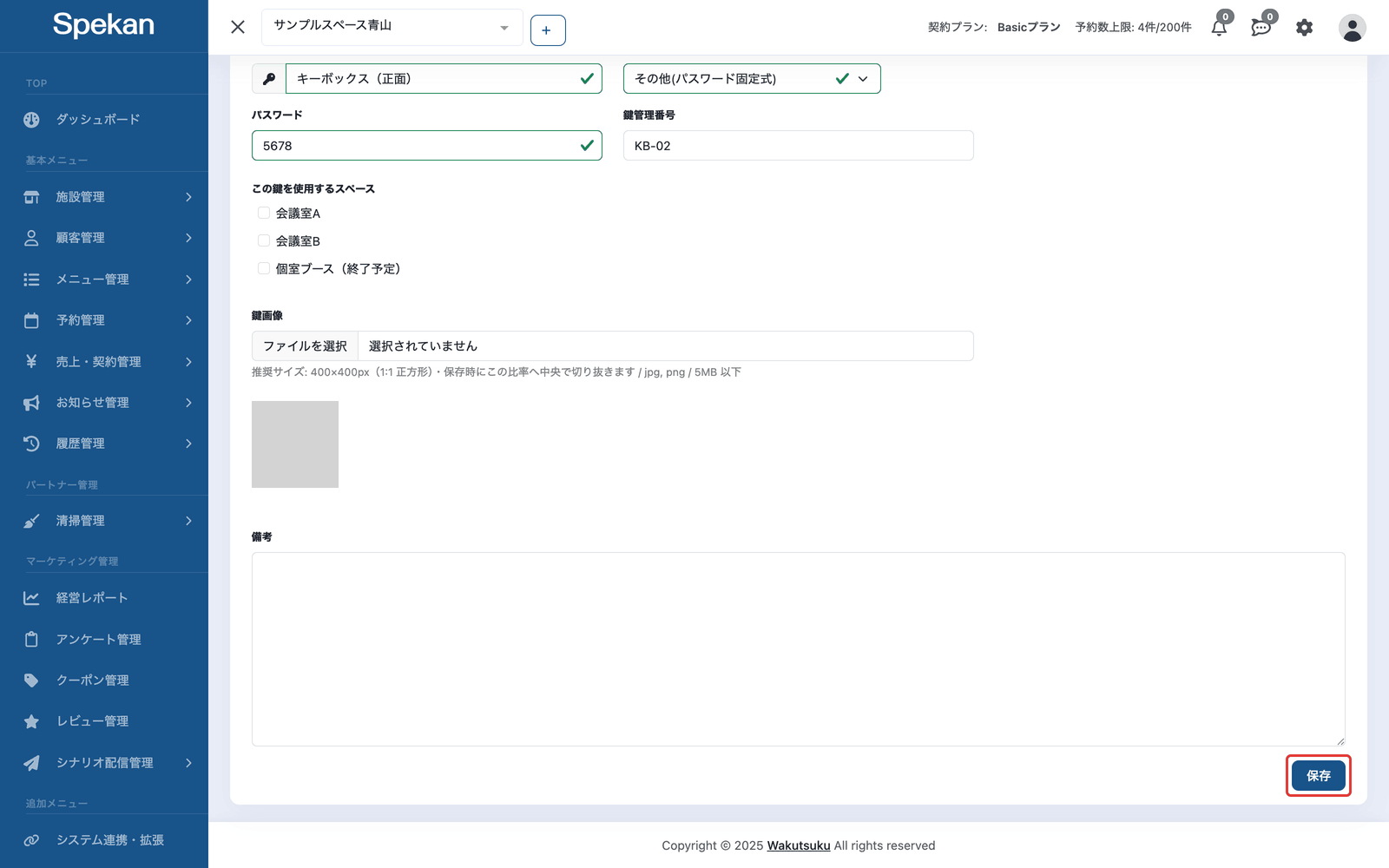Click the gray key image preview thumbnail
Screen dimensions: 1389x868
(295, 444)
